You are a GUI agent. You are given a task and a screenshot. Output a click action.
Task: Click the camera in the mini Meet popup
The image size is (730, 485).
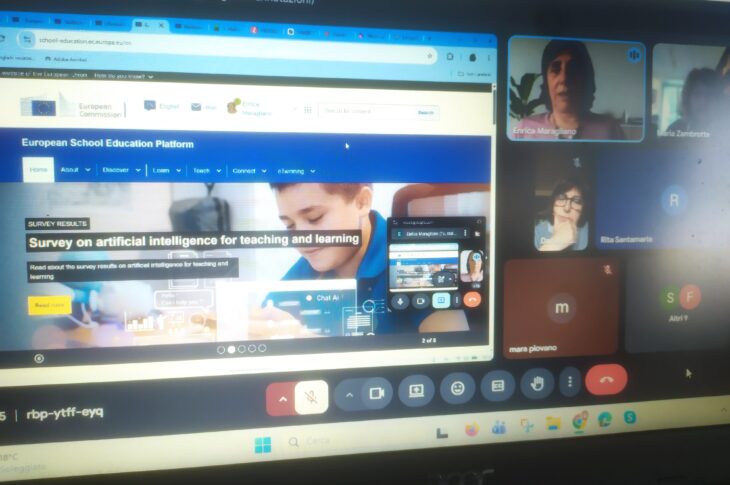420,301
